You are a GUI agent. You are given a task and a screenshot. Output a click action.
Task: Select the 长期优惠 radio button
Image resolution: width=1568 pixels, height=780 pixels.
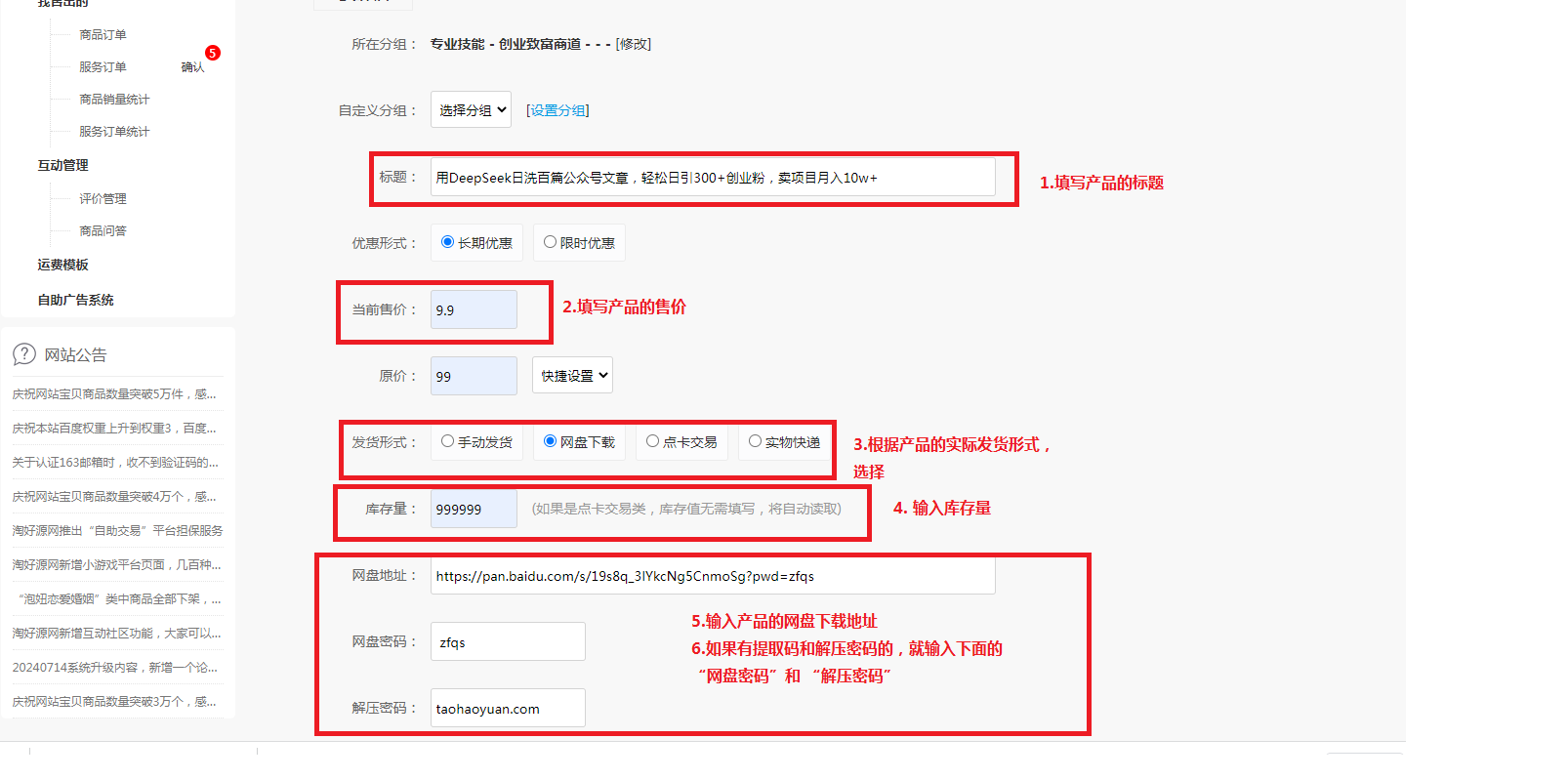click(x=447, y=242)
